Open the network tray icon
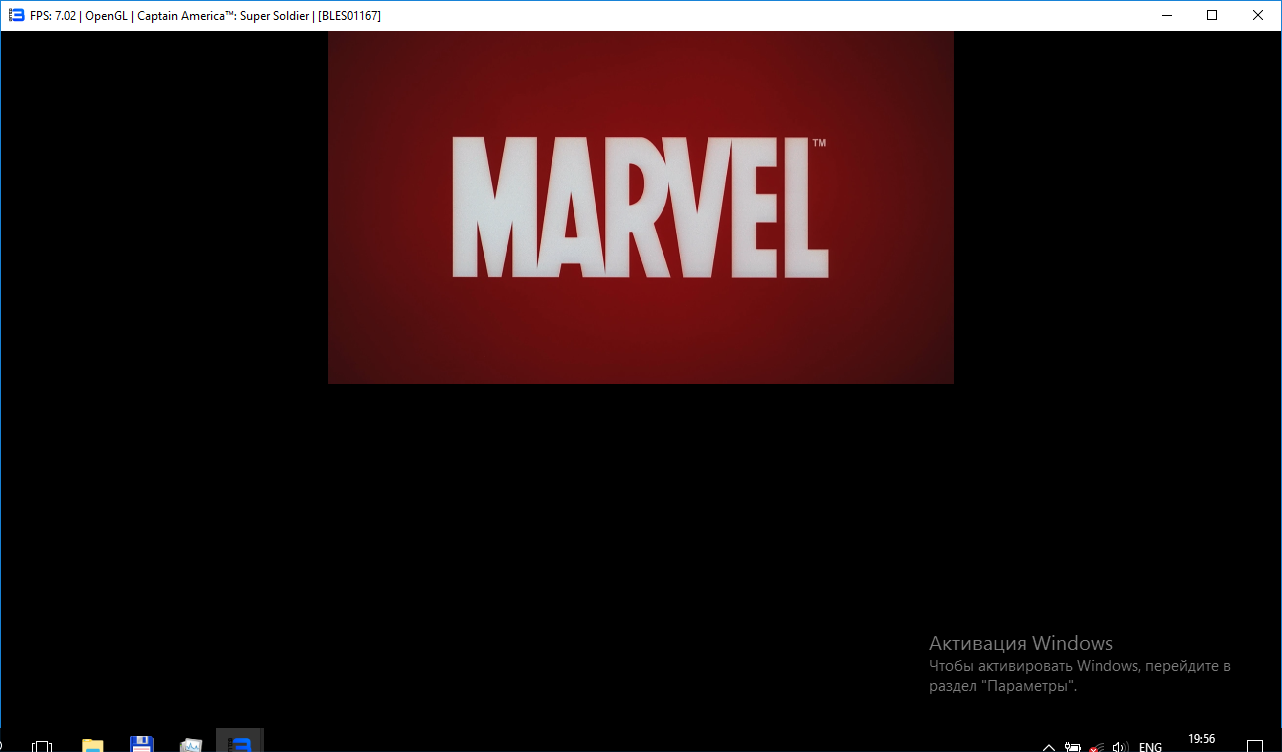 (1097, 747)
